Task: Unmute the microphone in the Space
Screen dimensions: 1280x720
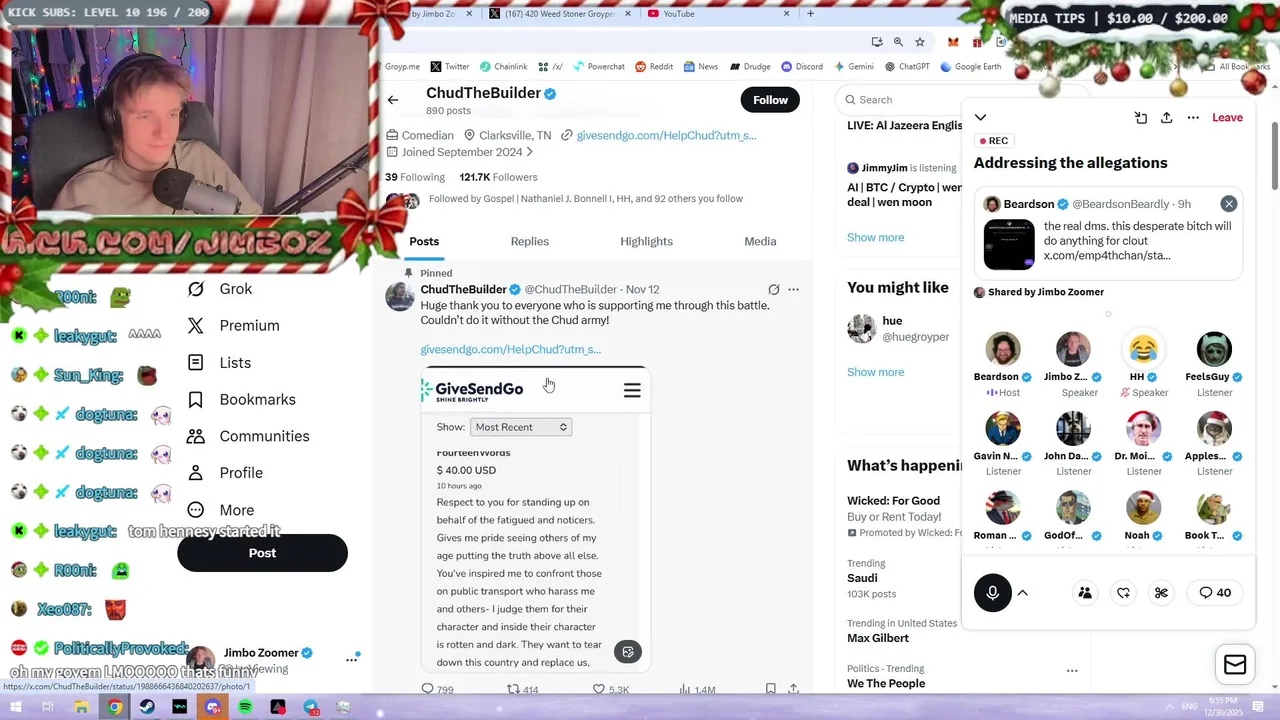Action: point(992,593)
